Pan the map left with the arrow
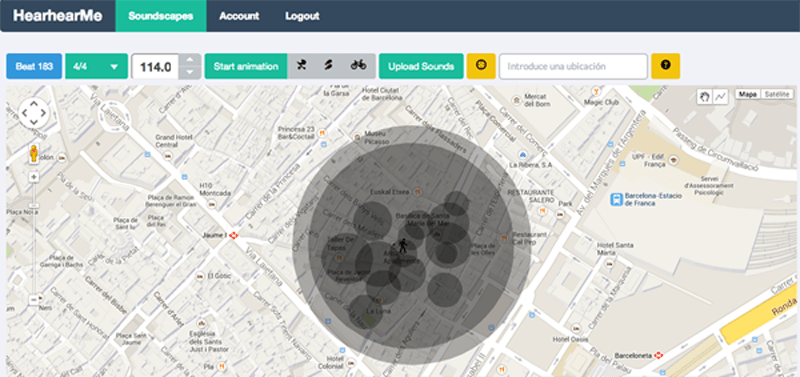The height and width of the screenshot is (377, 800). click(x=24, y=113)
